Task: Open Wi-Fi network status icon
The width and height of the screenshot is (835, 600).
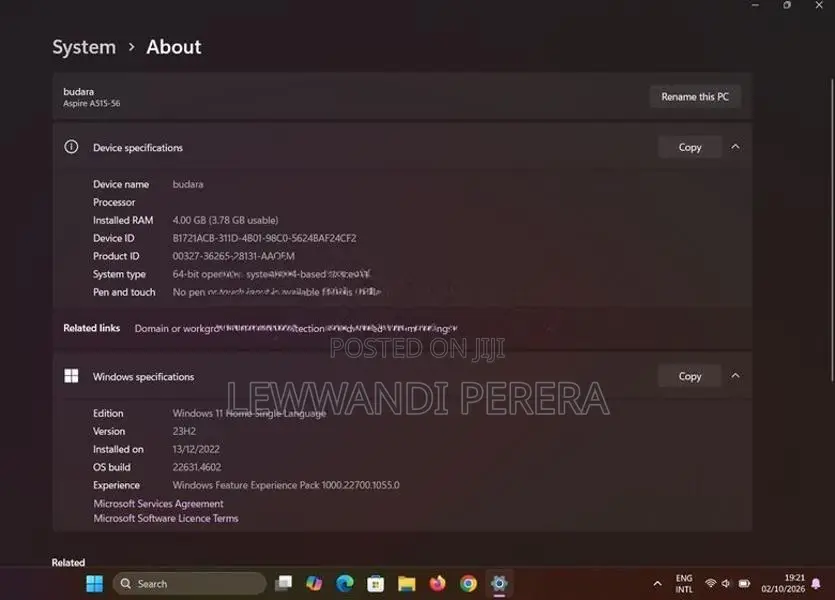Action: coord(710,583)
